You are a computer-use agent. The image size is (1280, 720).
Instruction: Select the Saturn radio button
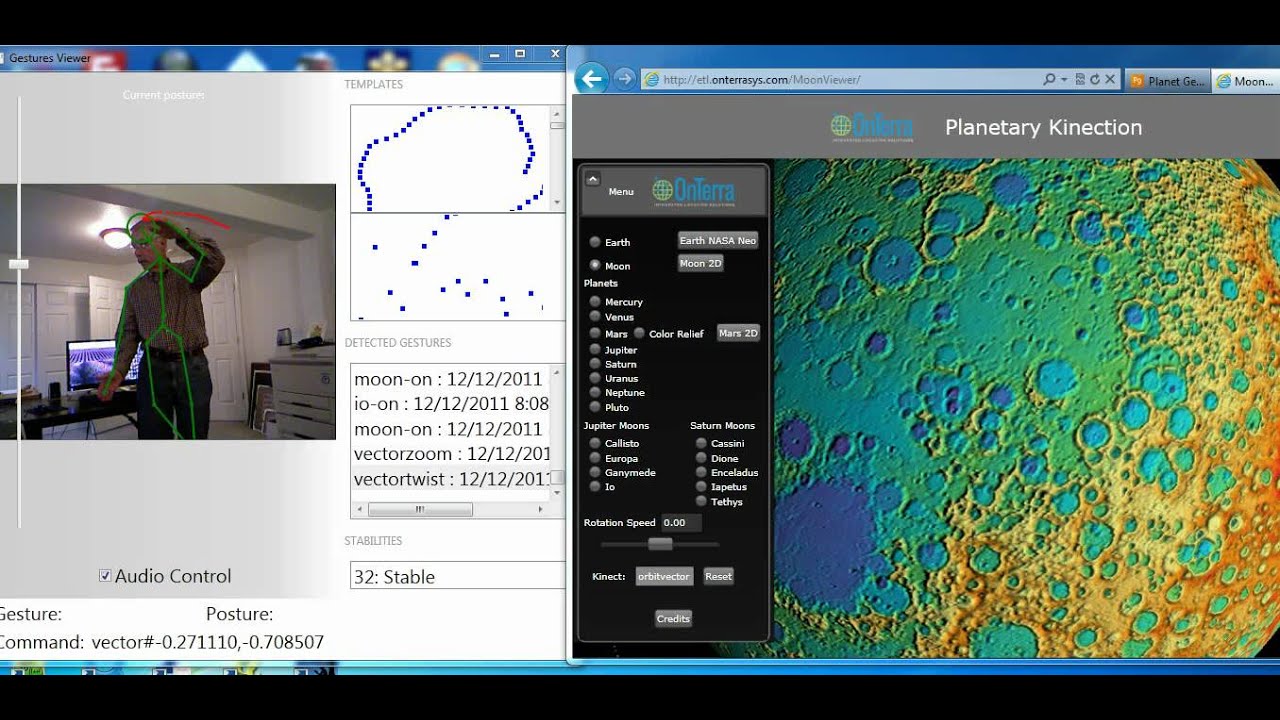(595, 364)
